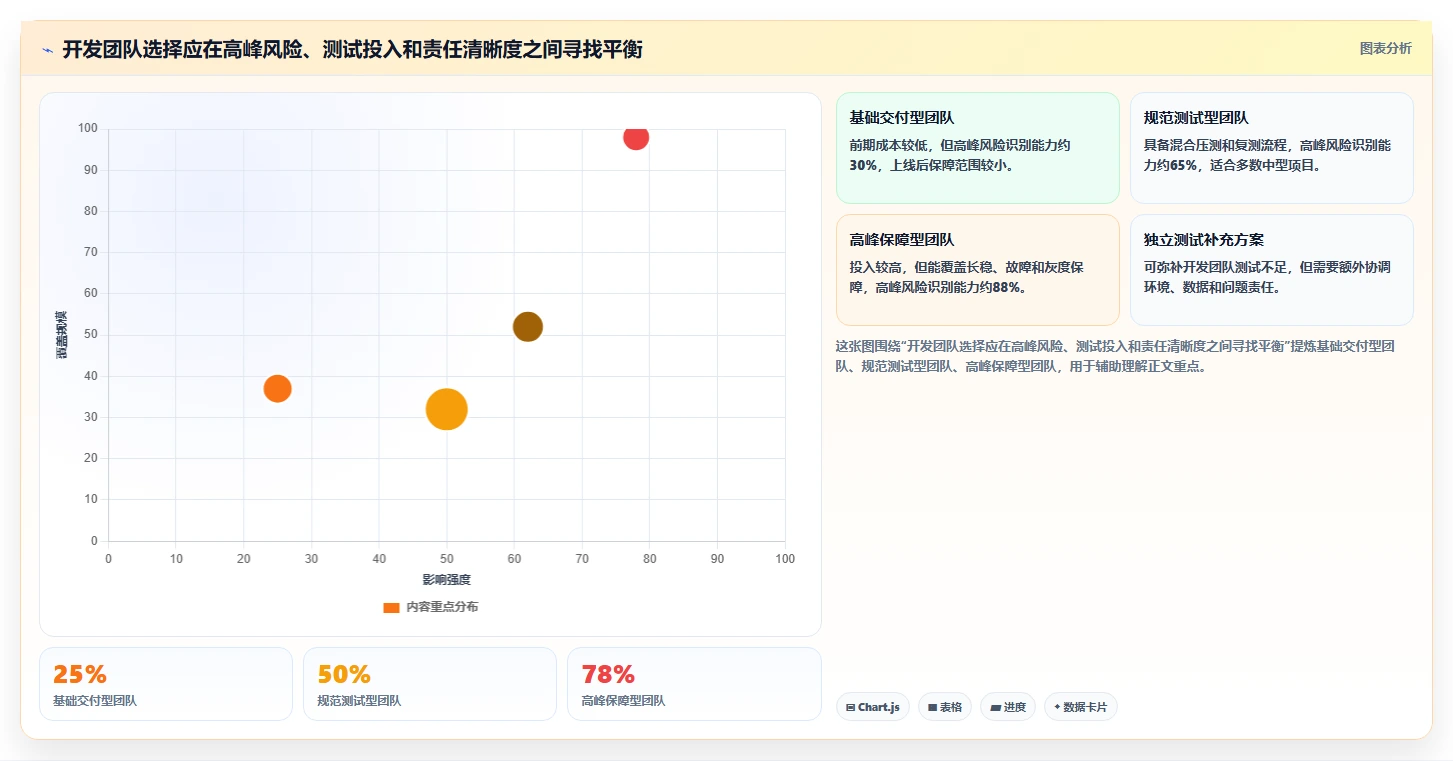Open the 高峰保障型团队 description card
1453x761 pixels.
(977, 270)
